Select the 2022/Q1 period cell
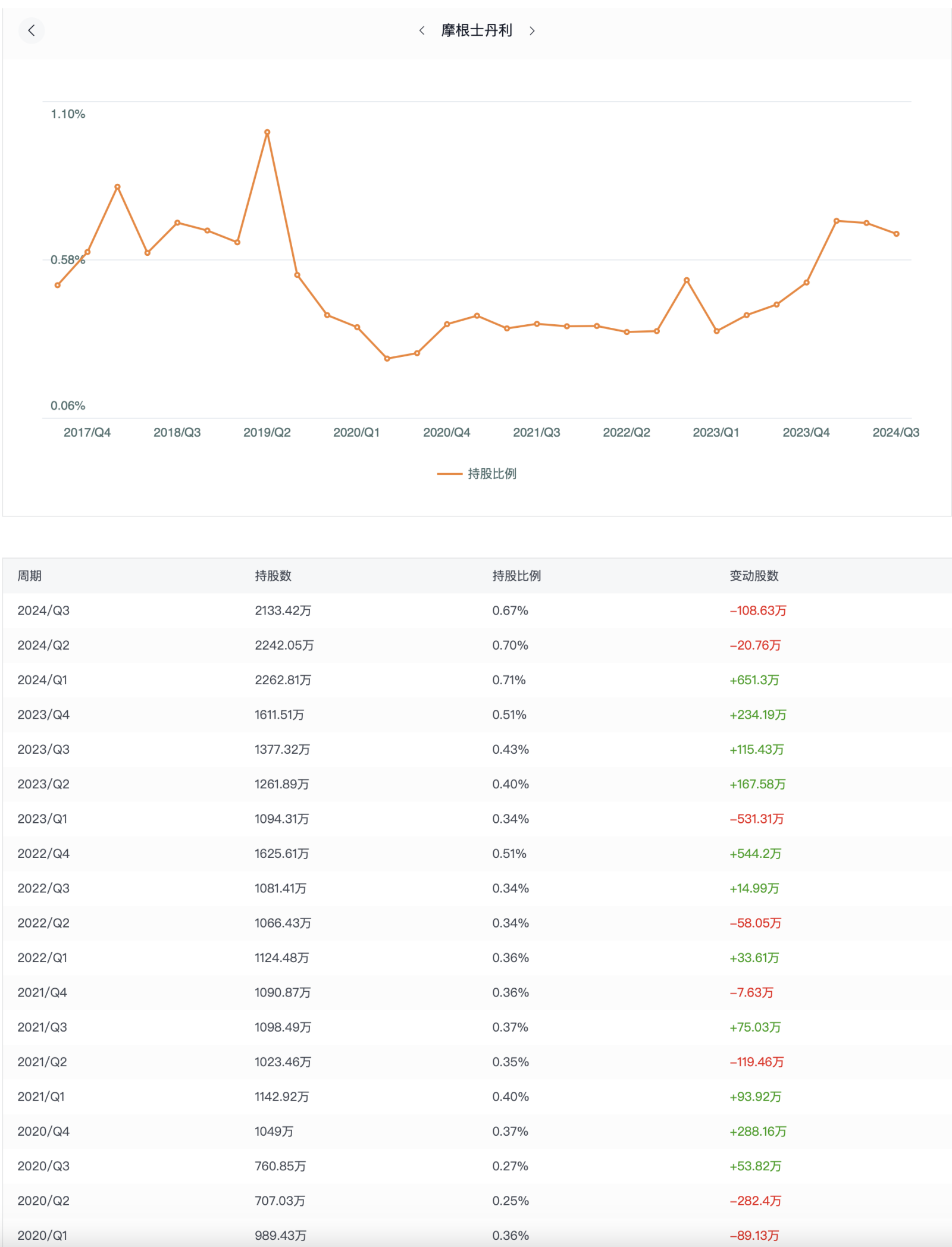 click(x=42, y=958)
